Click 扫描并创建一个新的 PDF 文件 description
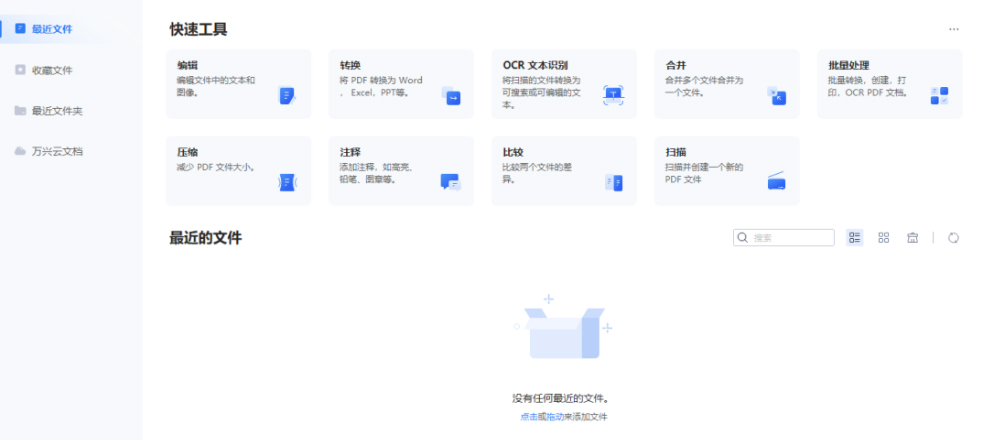 click(x=704, y=173)
